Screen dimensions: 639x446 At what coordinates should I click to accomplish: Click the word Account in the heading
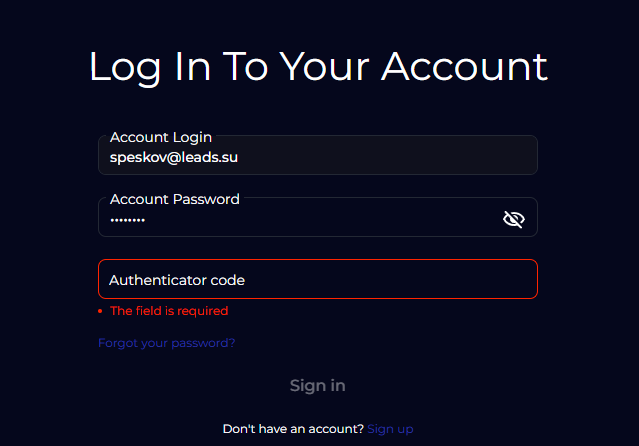[464, 66]
